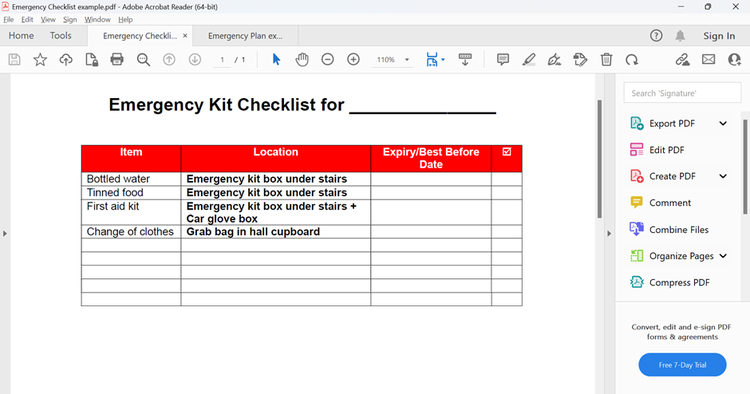Viewport: 750px width, 394px height.
Task: Open the Edit menu
Action: click(x=27, y=20)
